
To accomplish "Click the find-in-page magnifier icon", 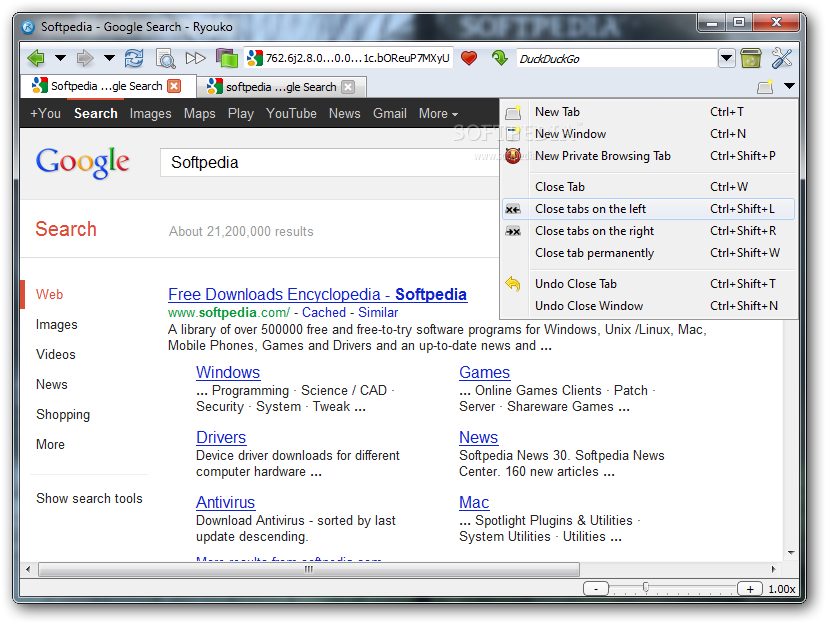I will click(165, 59).
